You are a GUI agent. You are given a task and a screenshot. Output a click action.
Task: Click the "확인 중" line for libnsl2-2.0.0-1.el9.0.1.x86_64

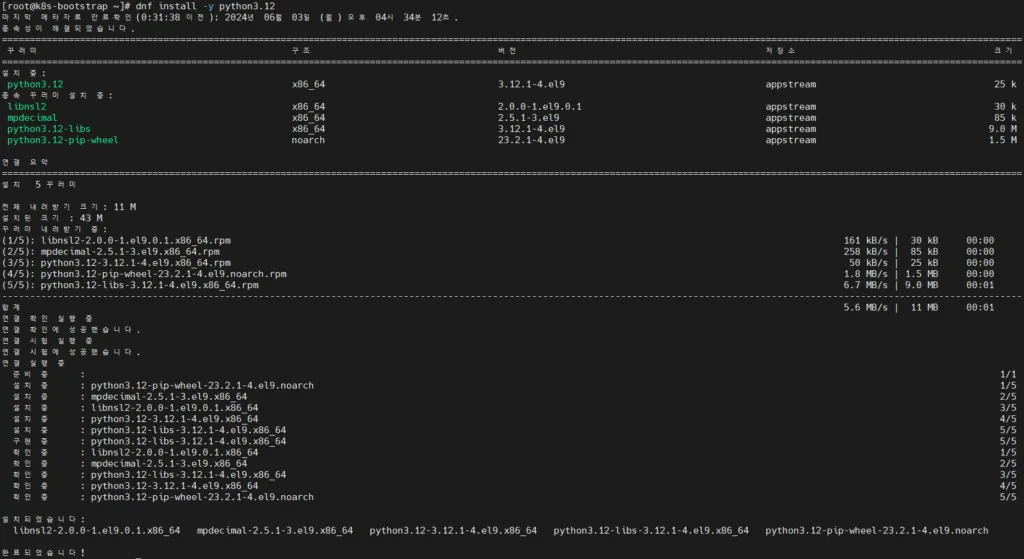click(136, 452)
